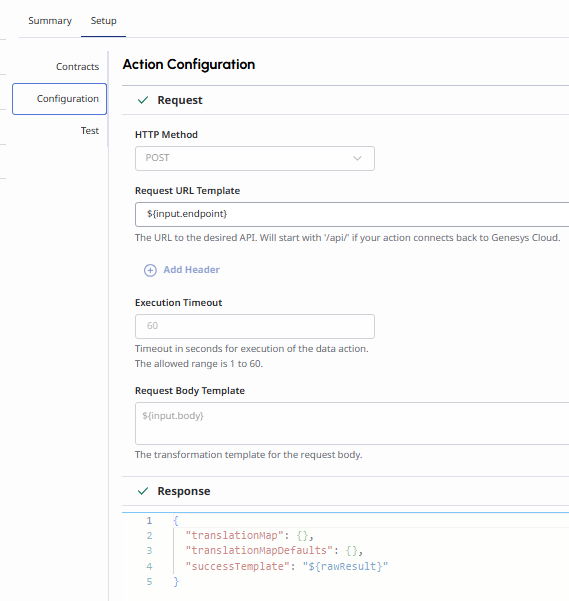569x601 pixels.
Task: Click the "successTemplate" key in editor
Action: (x=240, y=566)
